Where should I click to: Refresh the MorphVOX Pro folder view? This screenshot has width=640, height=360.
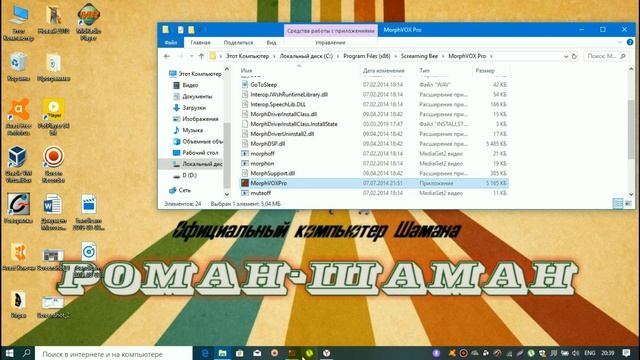coord(574,56)
